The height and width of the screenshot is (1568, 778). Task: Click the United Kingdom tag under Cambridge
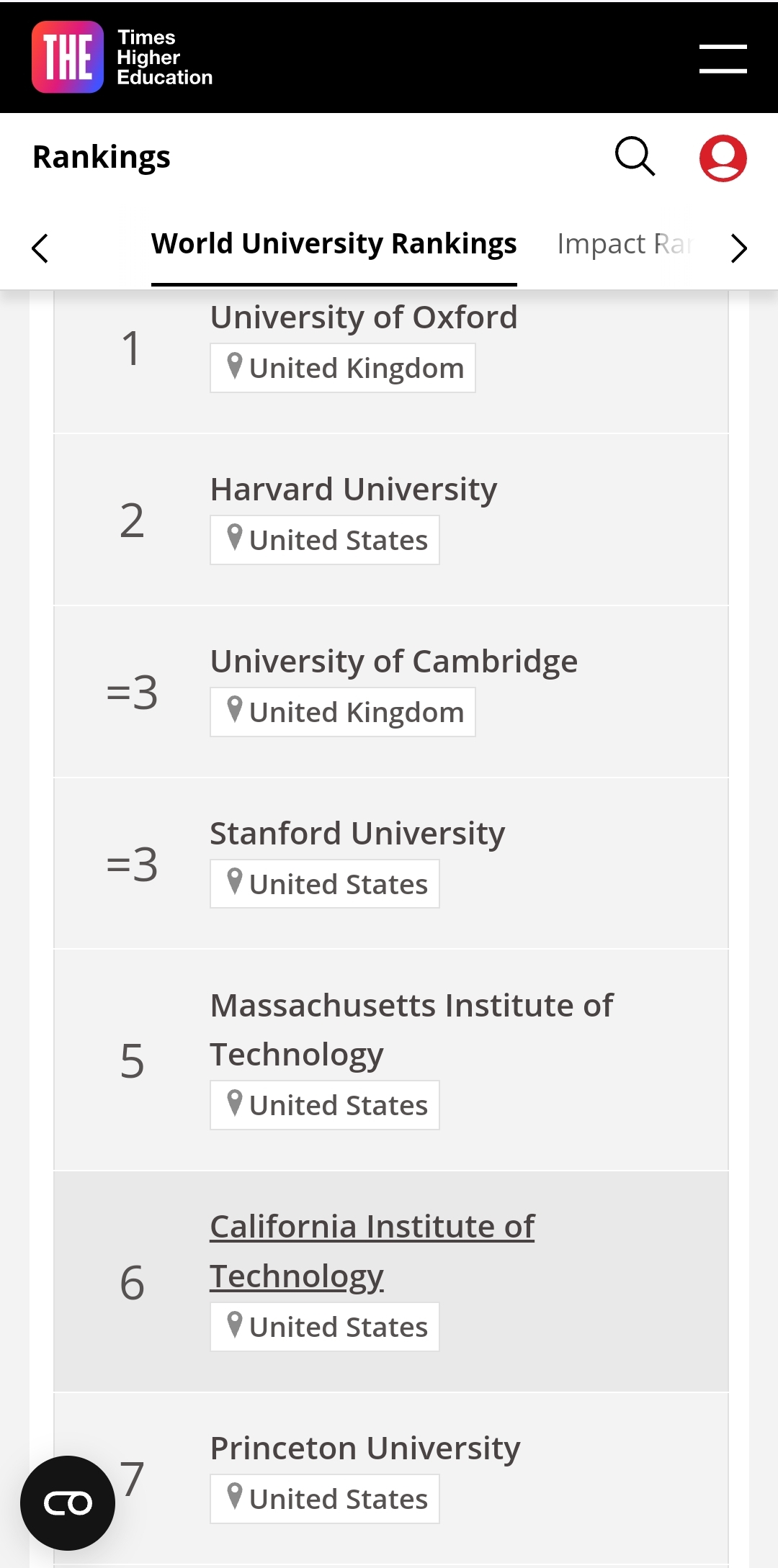pyautogui.click(x=343, y=712)
